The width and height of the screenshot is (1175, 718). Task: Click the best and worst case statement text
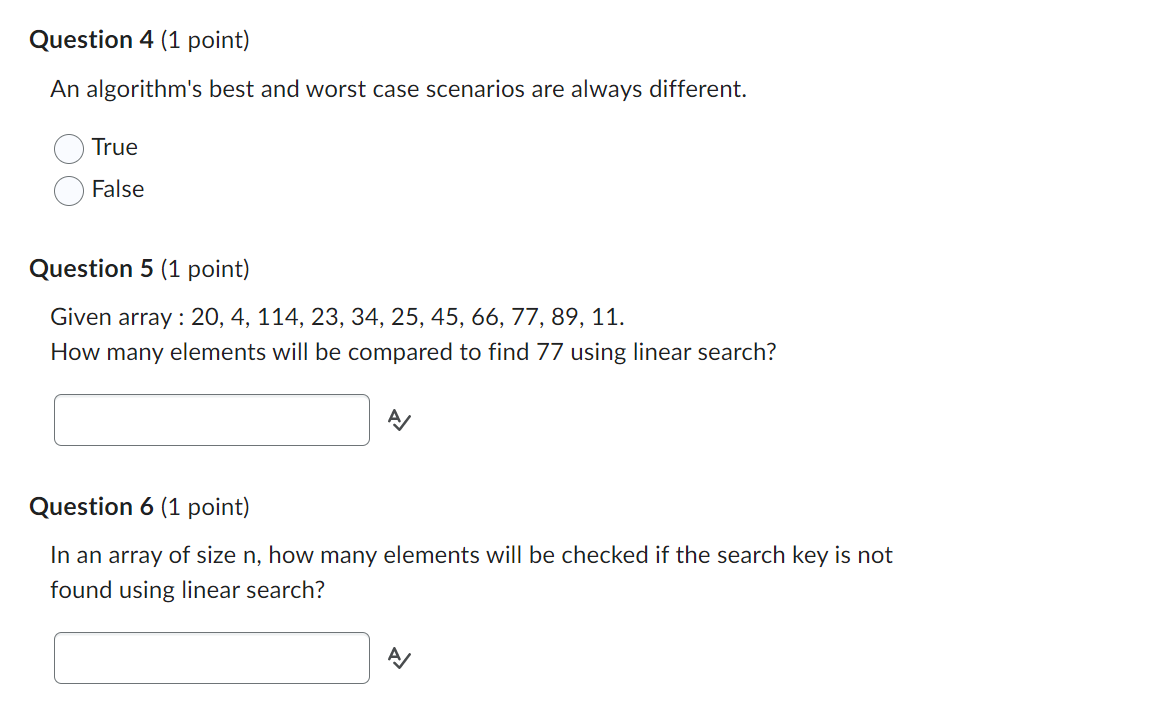coord(398,89)
